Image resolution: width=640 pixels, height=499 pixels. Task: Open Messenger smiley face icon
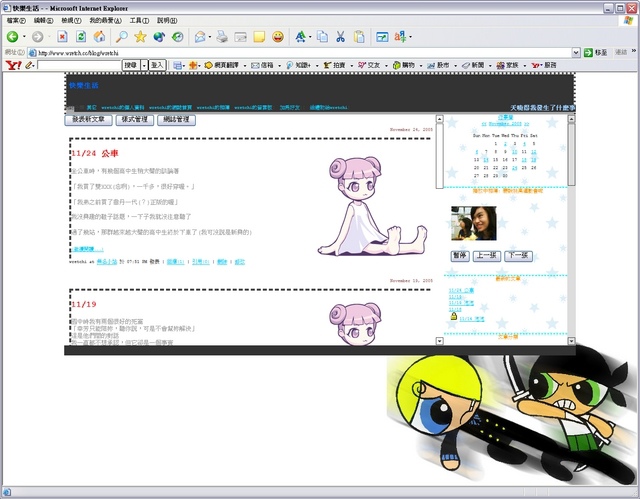click(278, 37)
